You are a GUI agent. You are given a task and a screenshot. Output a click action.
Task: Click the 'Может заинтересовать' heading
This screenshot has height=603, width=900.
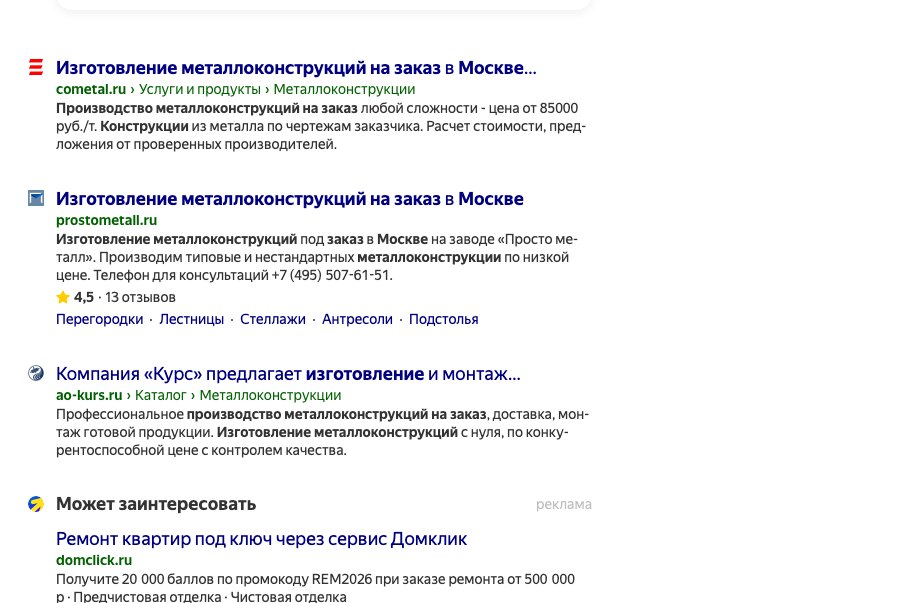pos(156,504)
